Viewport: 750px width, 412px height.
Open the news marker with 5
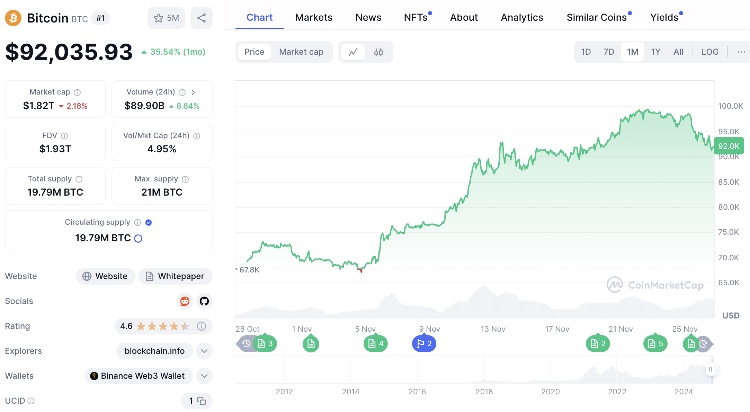click(x=655, y=344)
